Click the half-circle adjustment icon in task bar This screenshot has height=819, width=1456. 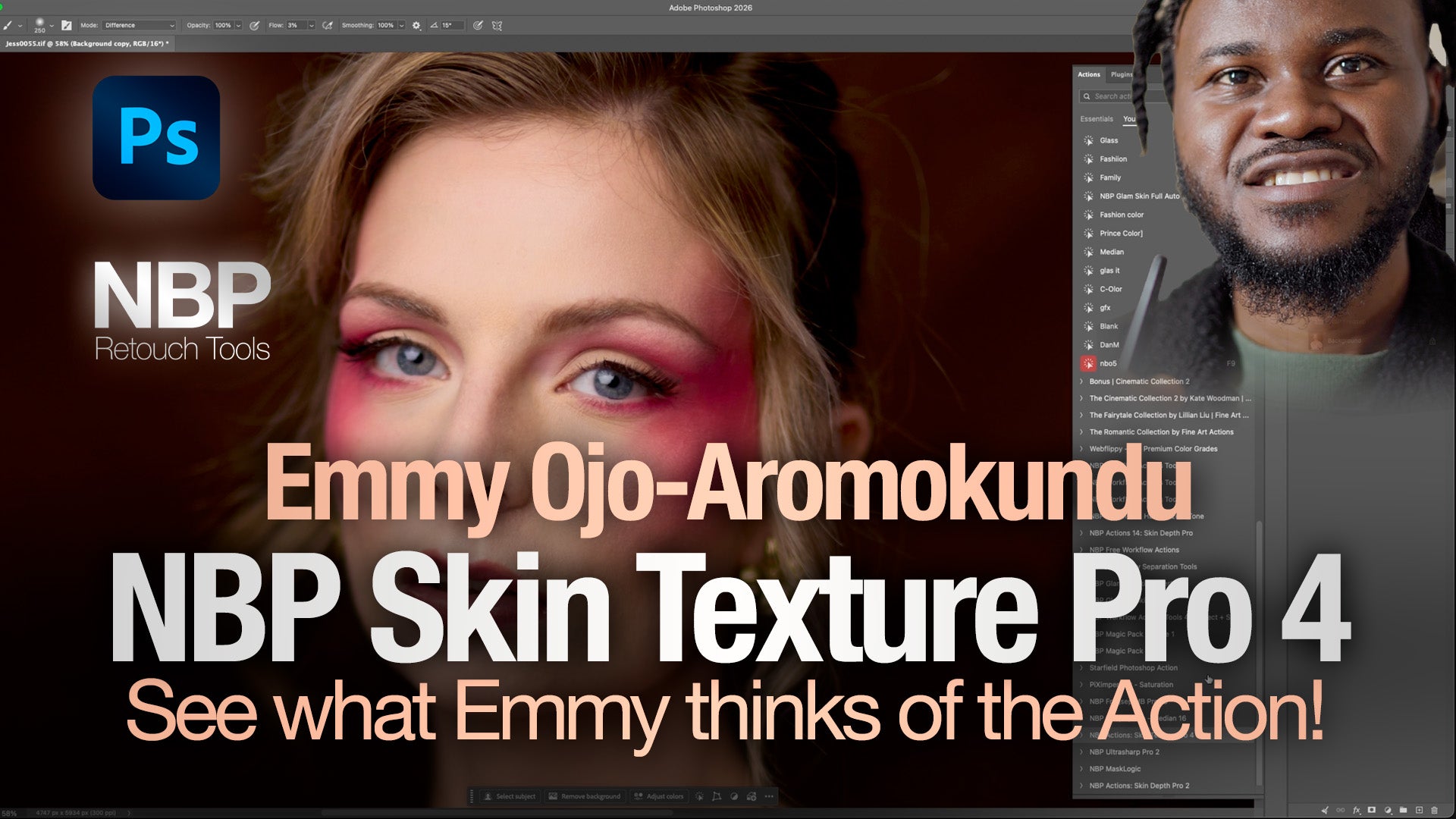734,796
